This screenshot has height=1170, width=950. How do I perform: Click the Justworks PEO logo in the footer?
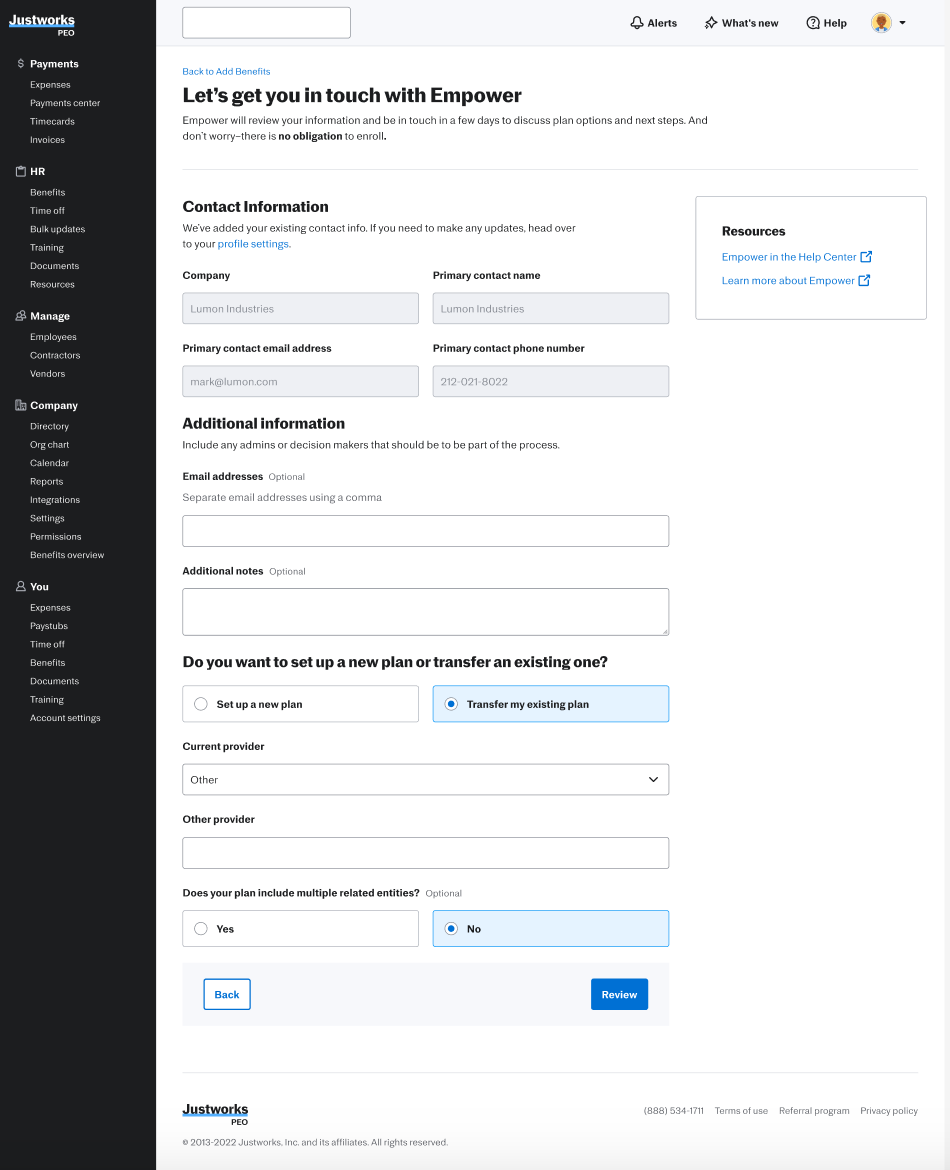[x=216, y=1114]
